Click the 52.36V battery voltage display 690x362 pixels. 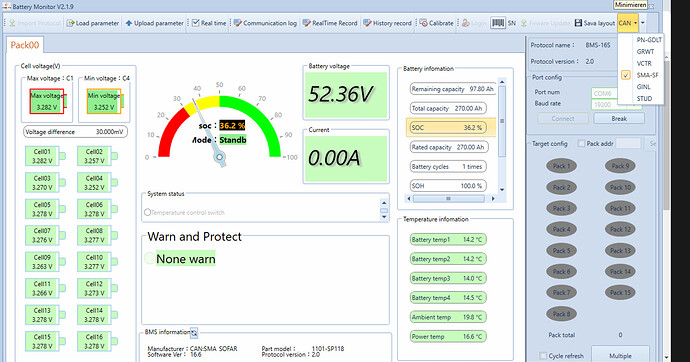pyautogui.click(x=346, y=95)
